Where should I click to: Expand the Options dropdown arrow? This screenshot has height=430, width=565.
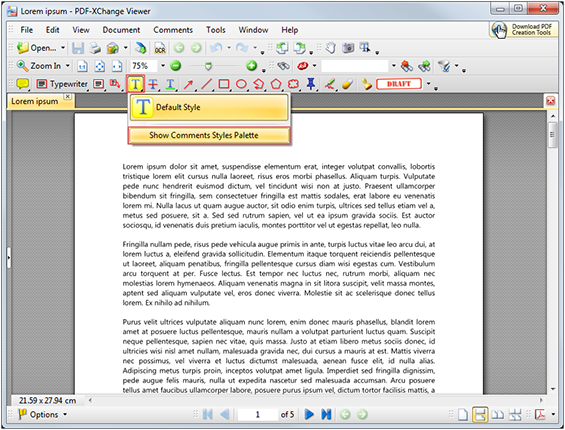pos(65,415)
